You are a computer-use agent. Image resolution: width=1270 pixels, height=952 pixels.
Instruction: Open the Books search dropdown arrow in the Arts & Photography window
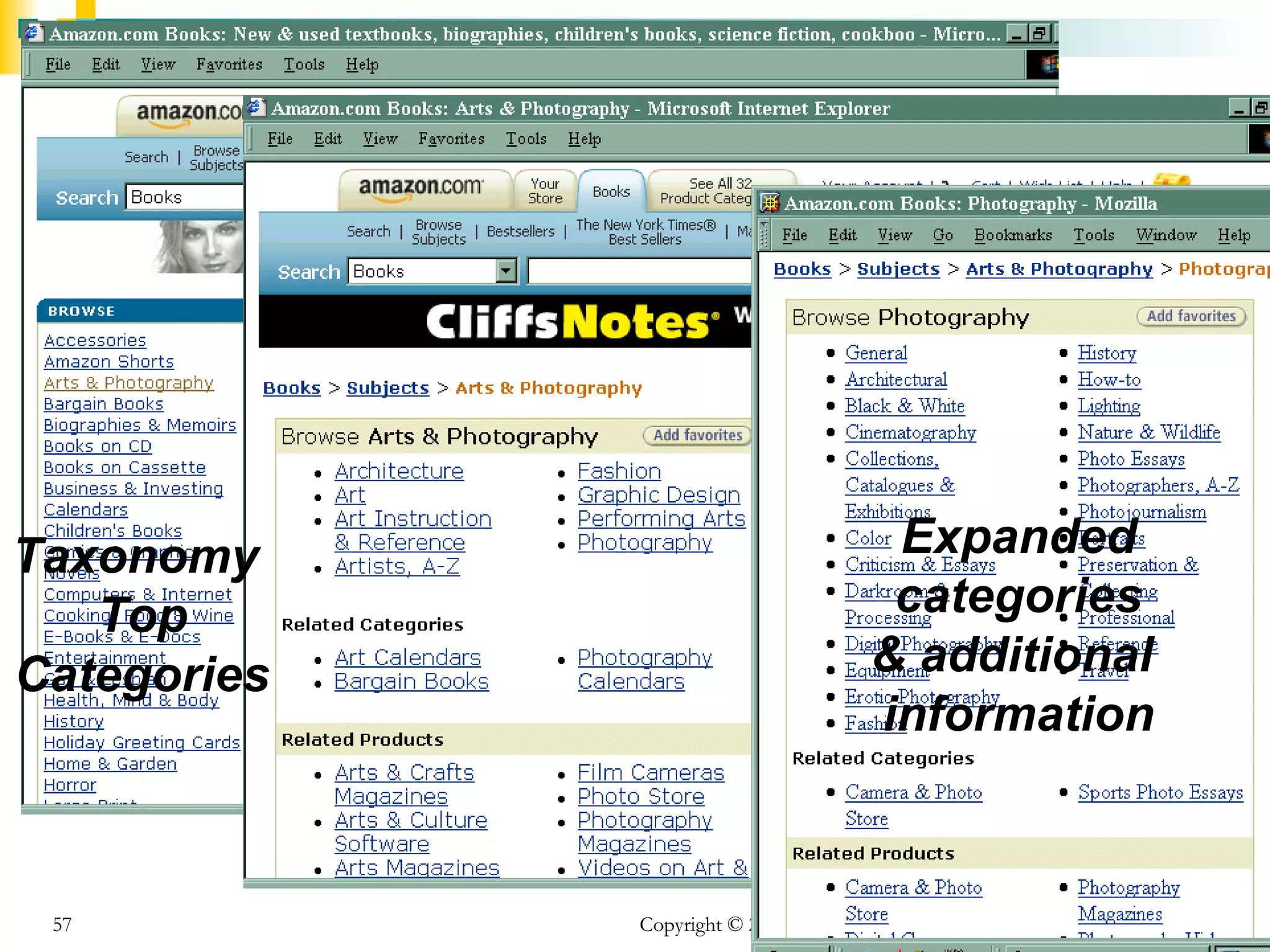[x=507, y=271]
